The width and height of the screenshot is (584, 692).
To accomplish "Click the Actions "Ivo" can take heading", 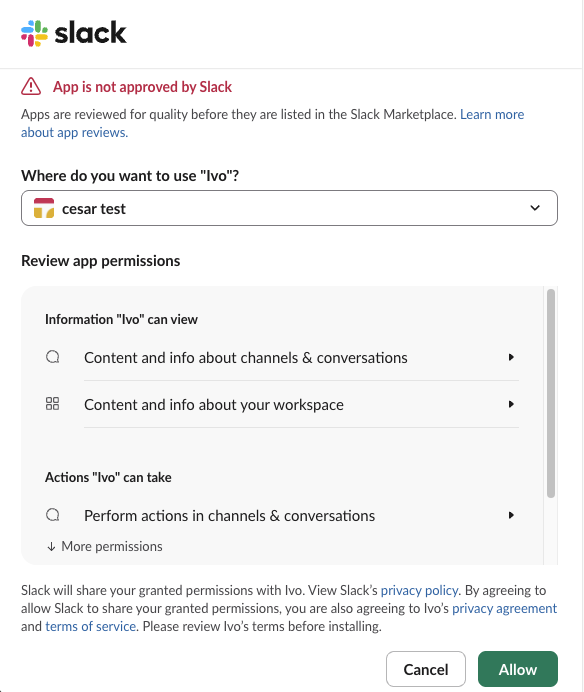I will [108, 477].
